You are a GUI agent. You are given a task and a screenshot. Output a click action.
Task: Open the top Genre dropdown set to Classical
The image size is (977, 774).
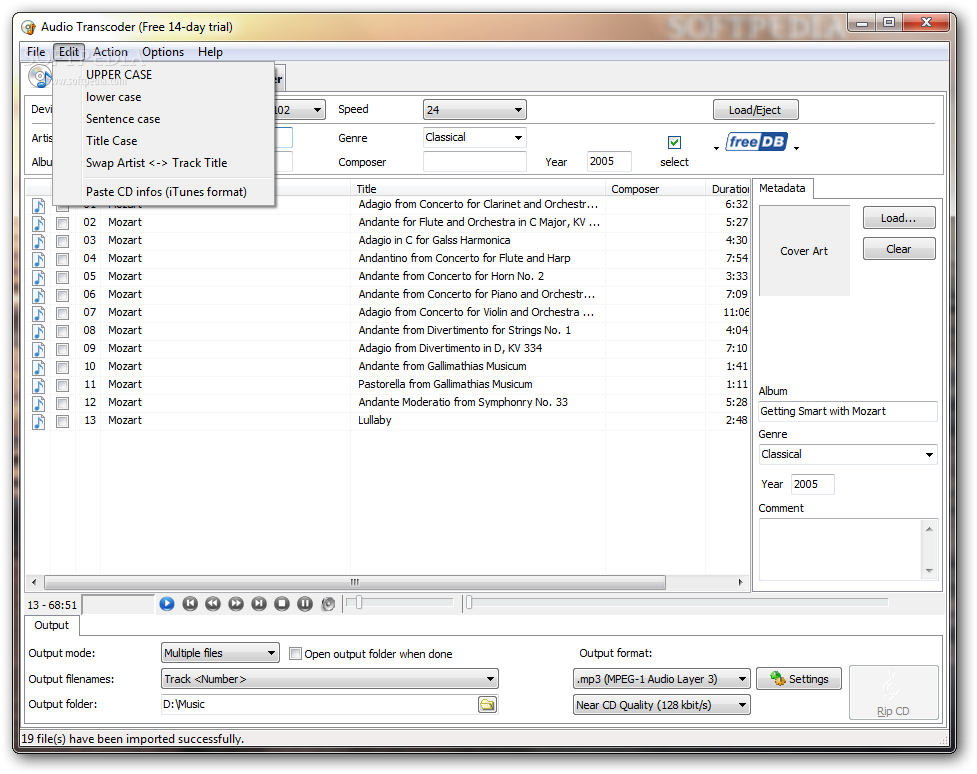tap(475, 138)
